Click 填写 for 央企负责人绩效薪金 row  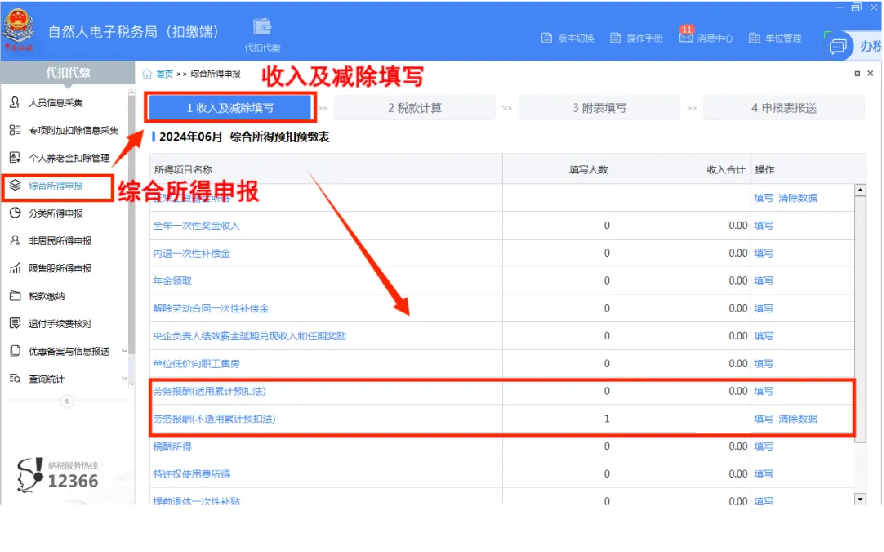tap(763, 335)
